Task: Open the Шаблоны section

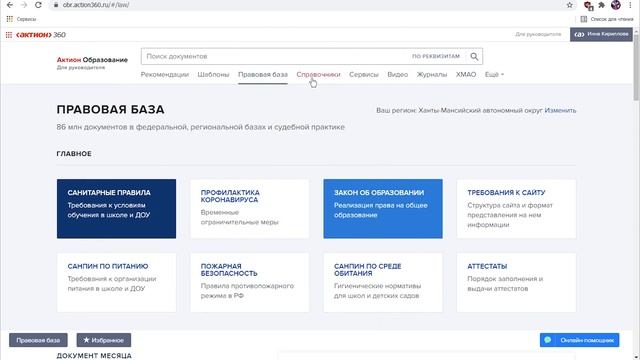Action: tap(213, 74)
